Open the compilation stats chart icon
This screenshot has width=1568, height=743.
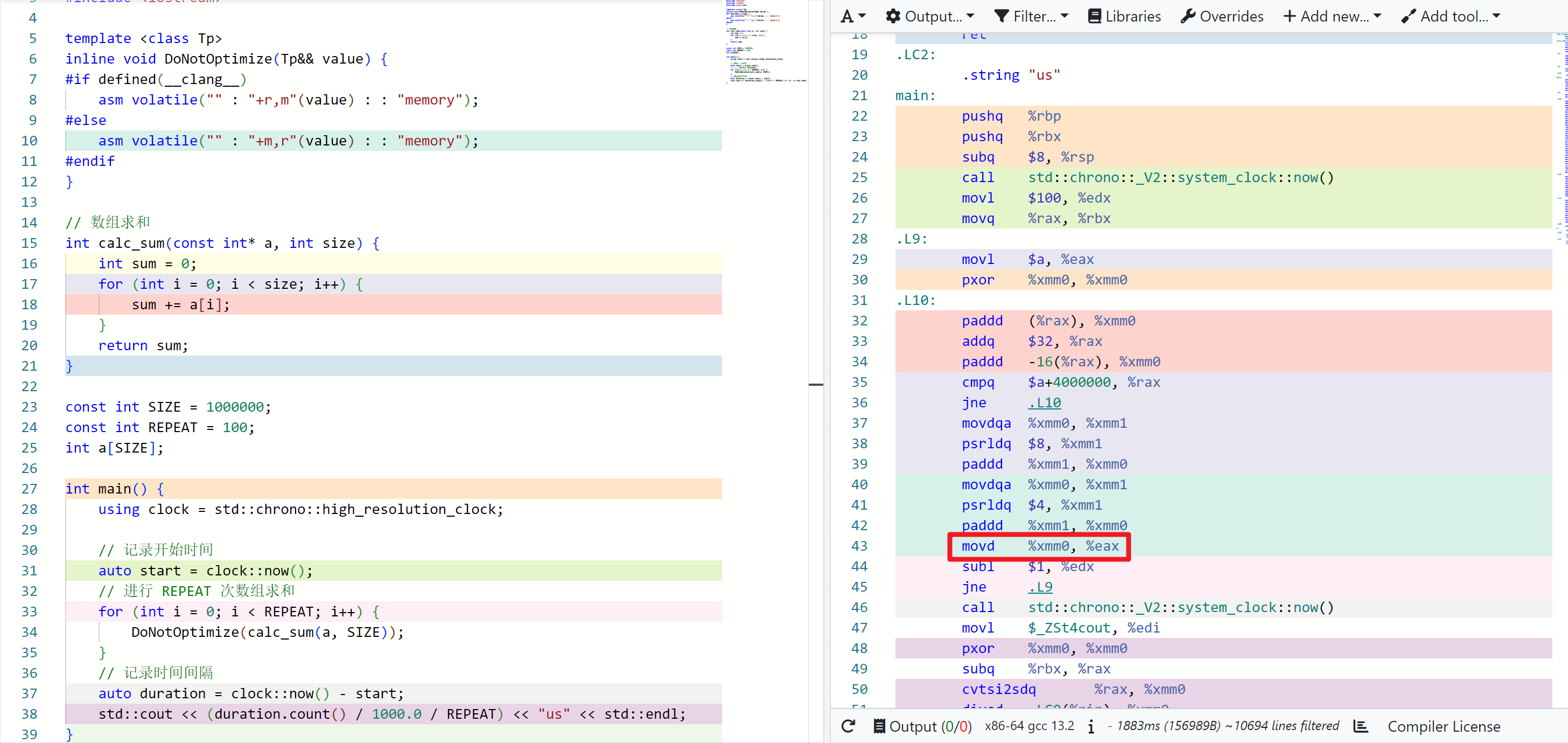click(x=1361, y=726)
